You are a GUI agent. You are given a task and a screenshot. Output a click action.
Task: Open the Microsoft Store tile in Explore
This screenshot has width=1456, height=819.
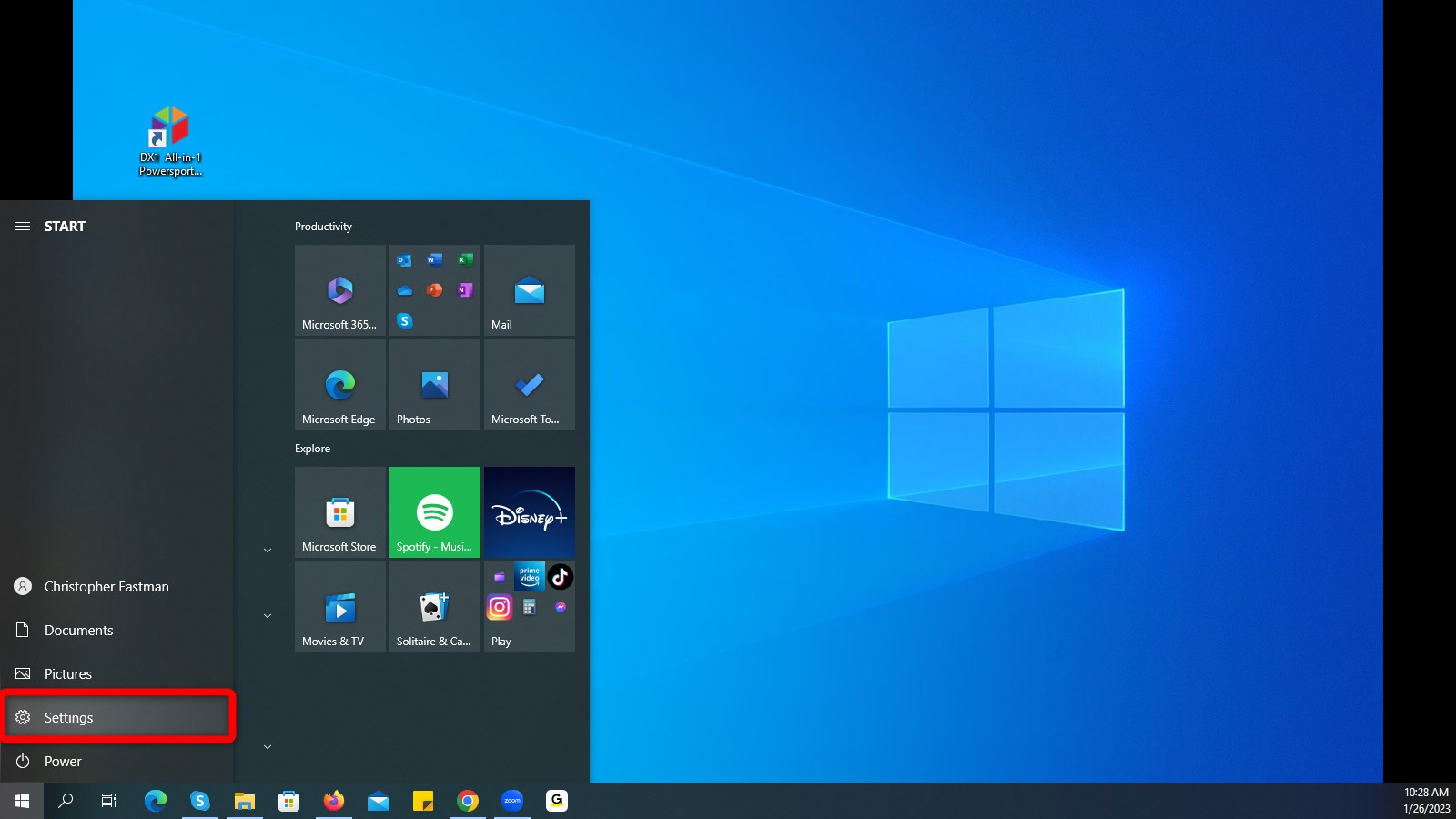340,512
